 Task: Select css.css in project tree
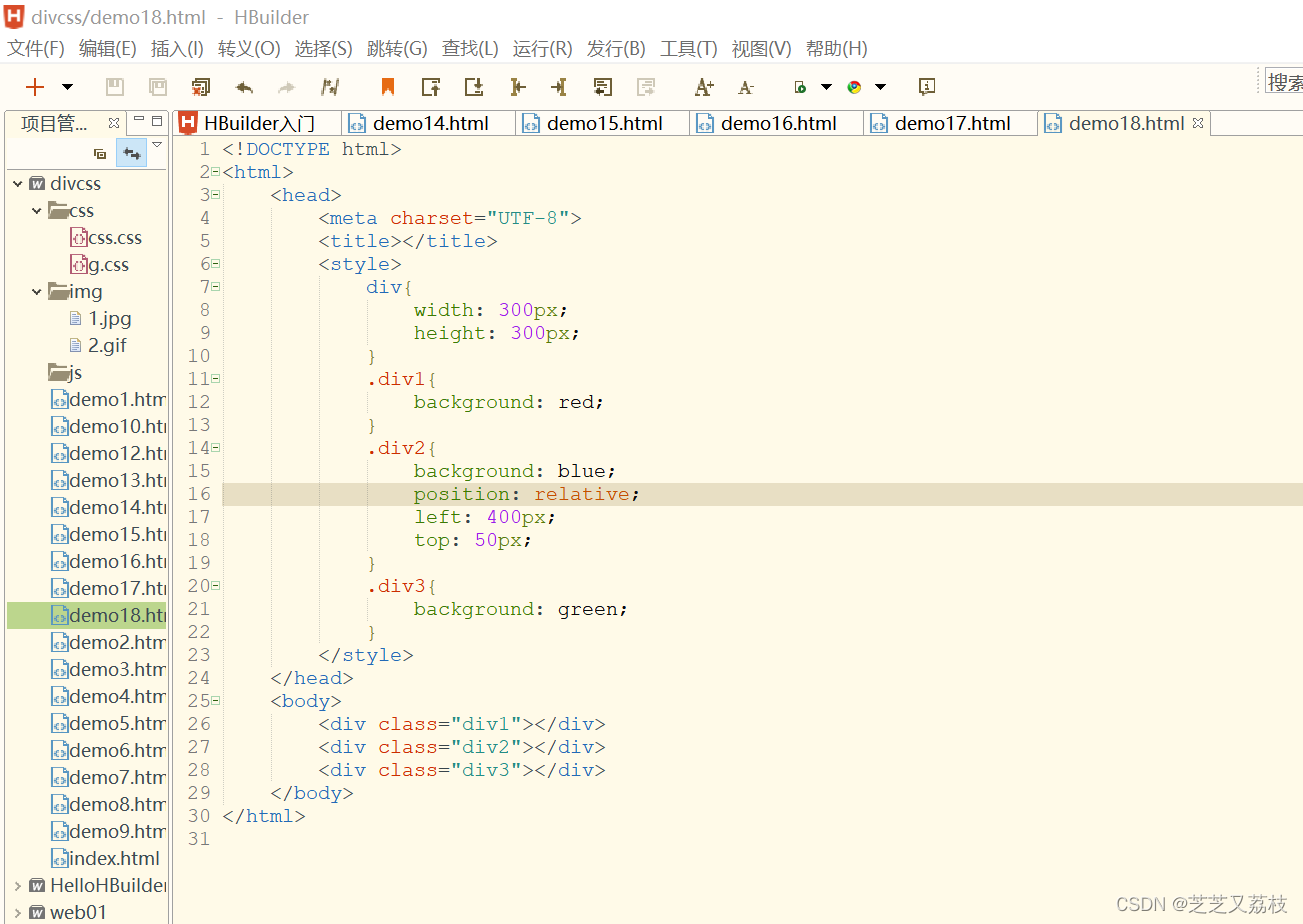click(106, 238)
